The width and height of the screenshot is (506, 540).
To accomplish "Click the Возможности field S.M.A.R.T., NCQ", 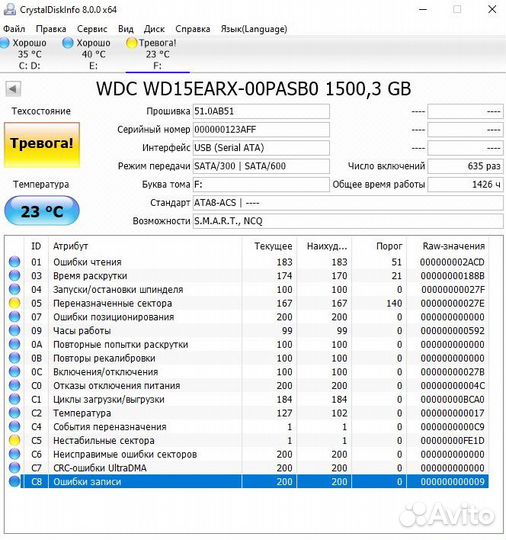I will point(348,221).
